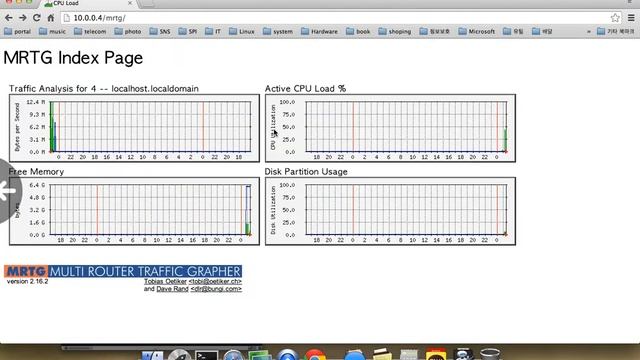This screenshot has height=360, width=640.
Task: Go back using the browser back arrow
Action: [x=9, y=18]
